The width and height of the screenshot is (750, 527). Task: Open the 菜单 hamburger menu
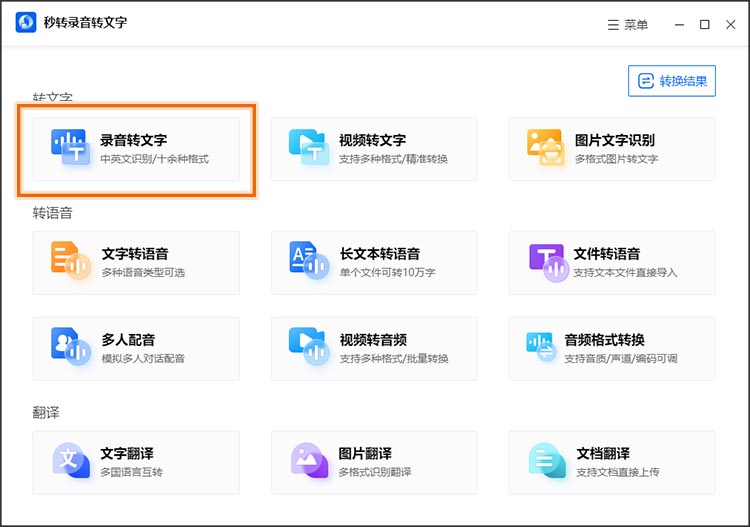(x=628, y=24)
